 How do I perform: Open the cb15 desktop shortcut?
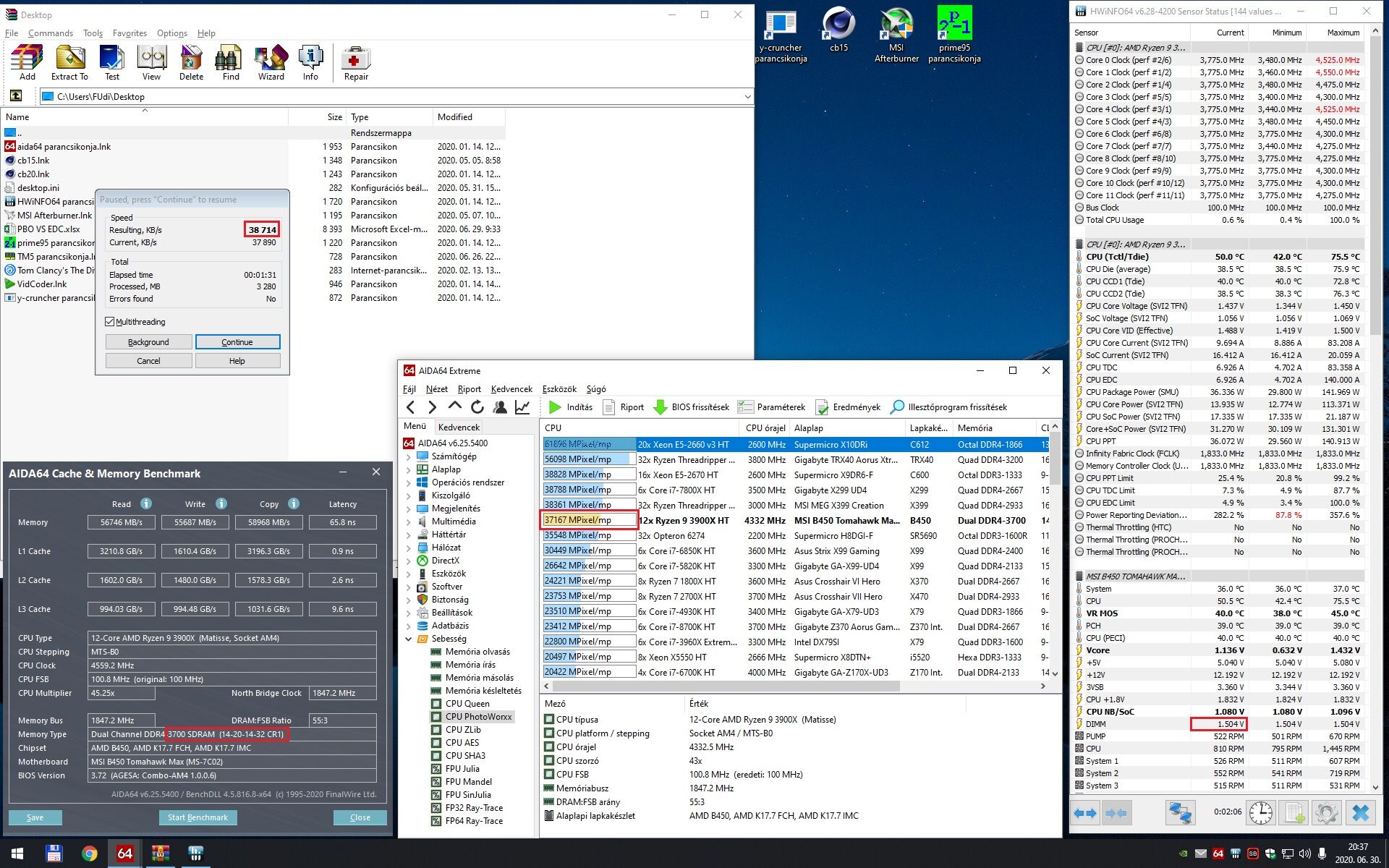click(838, 30)
